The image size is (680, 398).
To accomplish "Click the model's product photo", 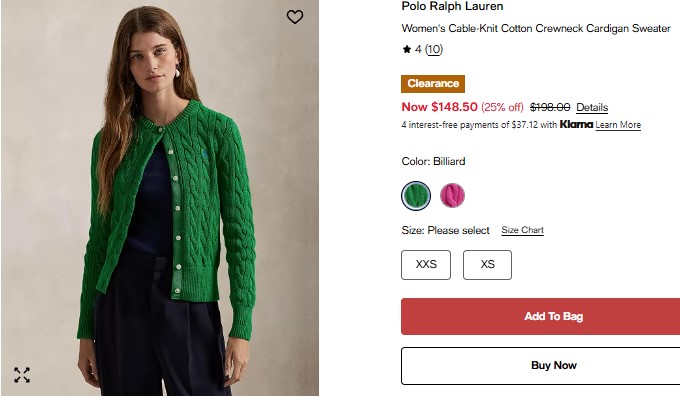I will (x=160, y=198).
